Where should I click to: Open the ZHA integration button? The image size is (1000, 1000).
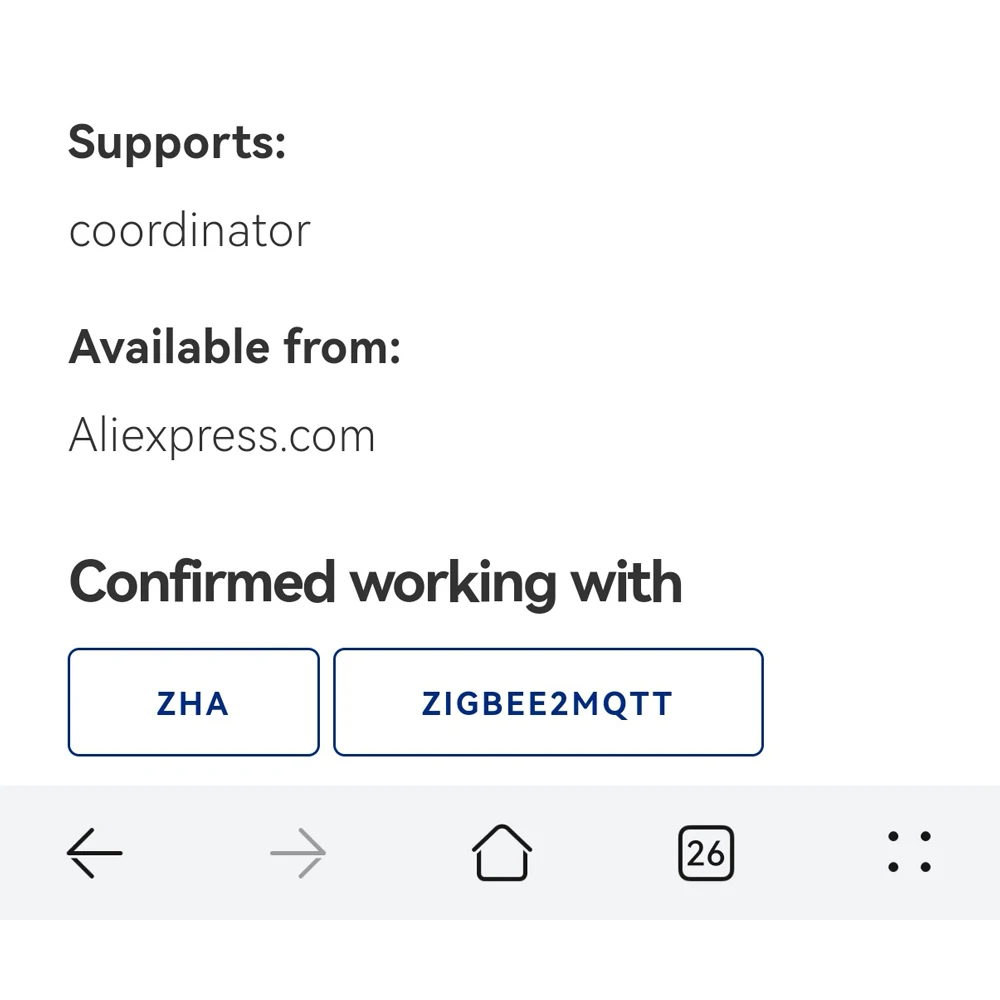[193, 703]
